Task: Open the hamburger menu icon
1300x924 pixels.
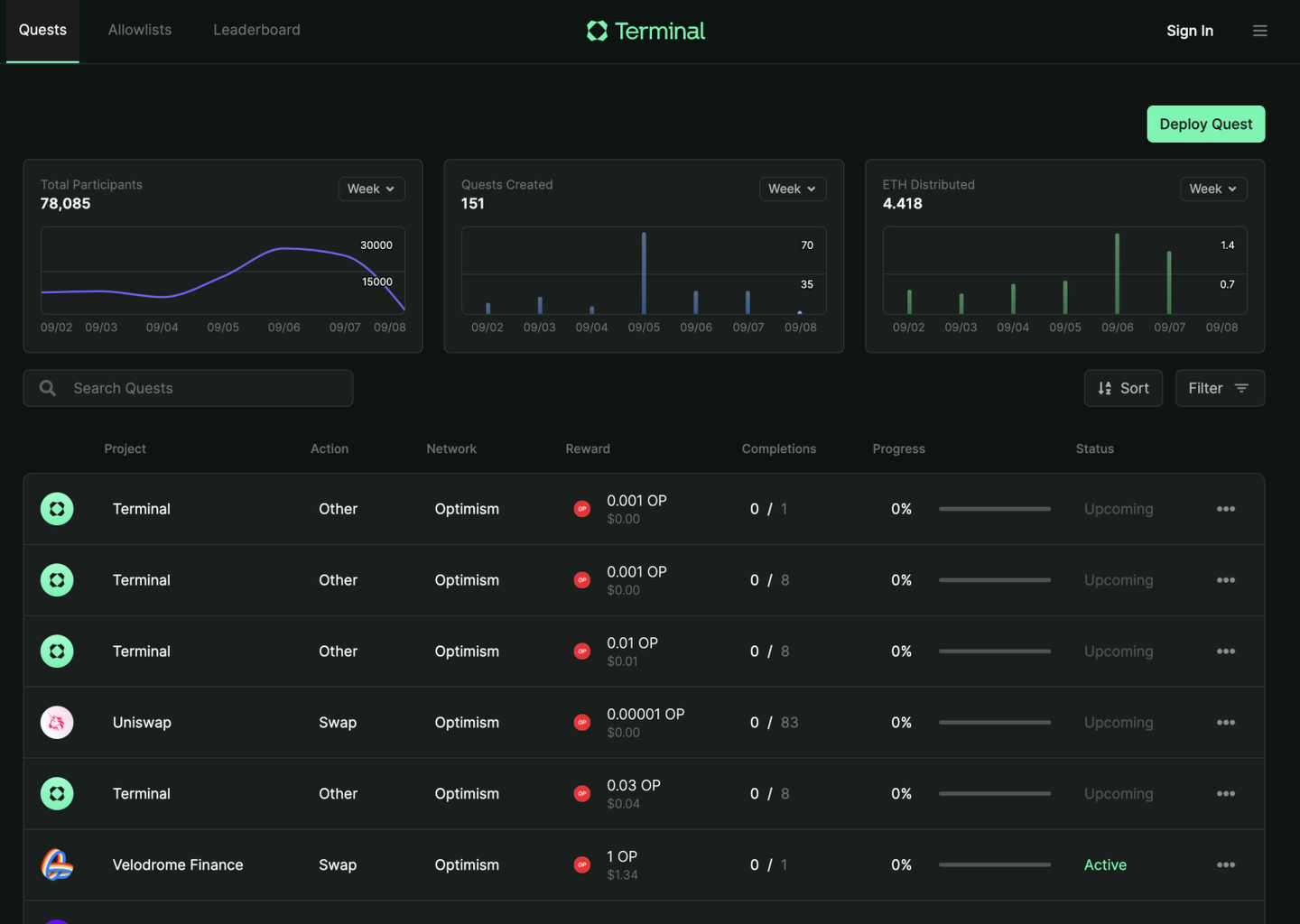Action: 1260,31
